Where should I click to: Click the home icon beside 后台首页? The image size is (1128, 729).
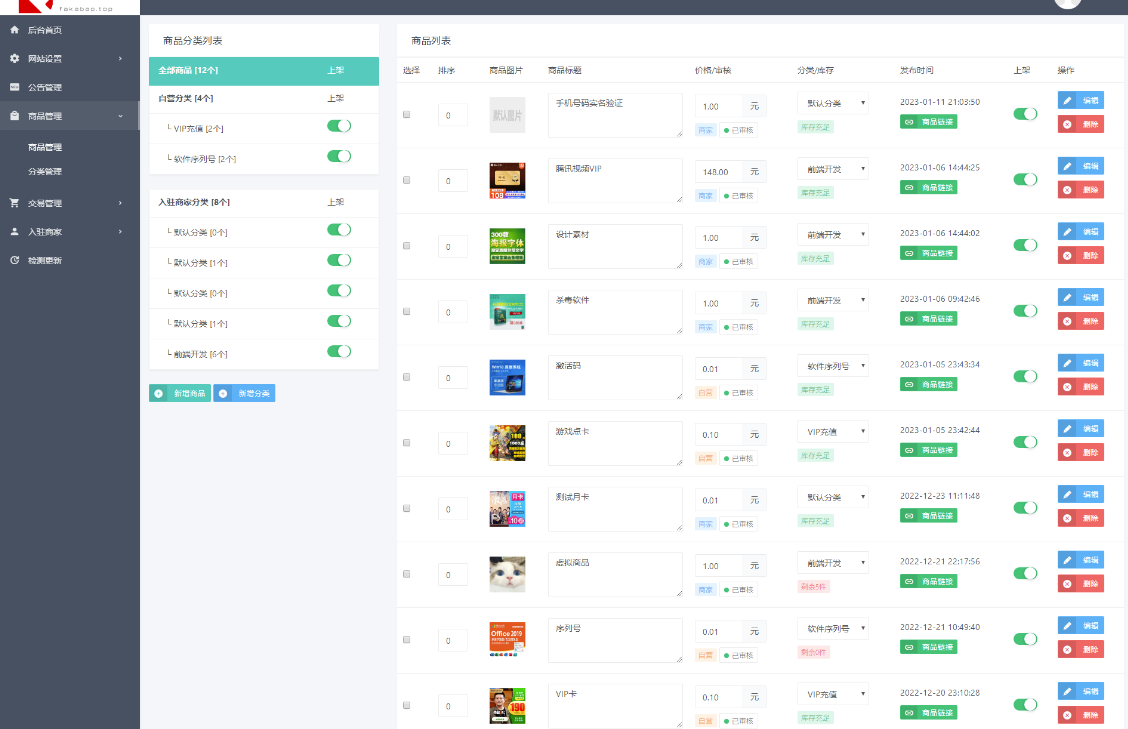point(14,30)
